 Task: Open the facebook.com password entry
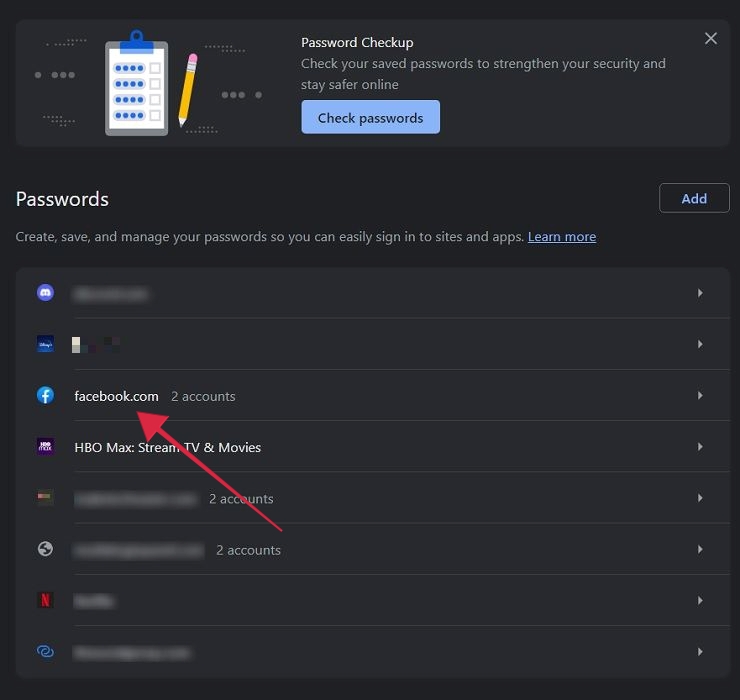pyautogui.click(x=373, y=396)
